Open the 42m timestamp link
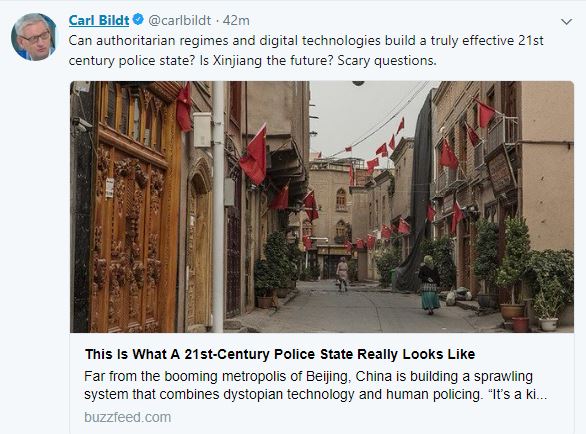586x434 pixels. [x=236, y=20]
